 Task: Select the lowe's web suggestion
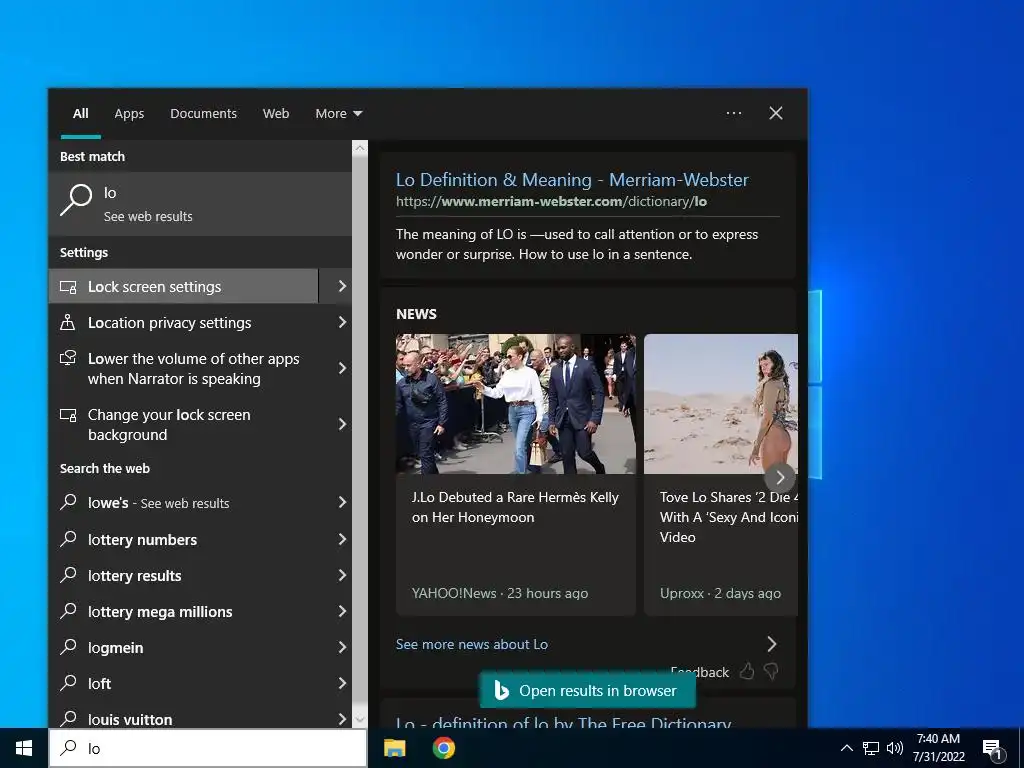point(184,503)
